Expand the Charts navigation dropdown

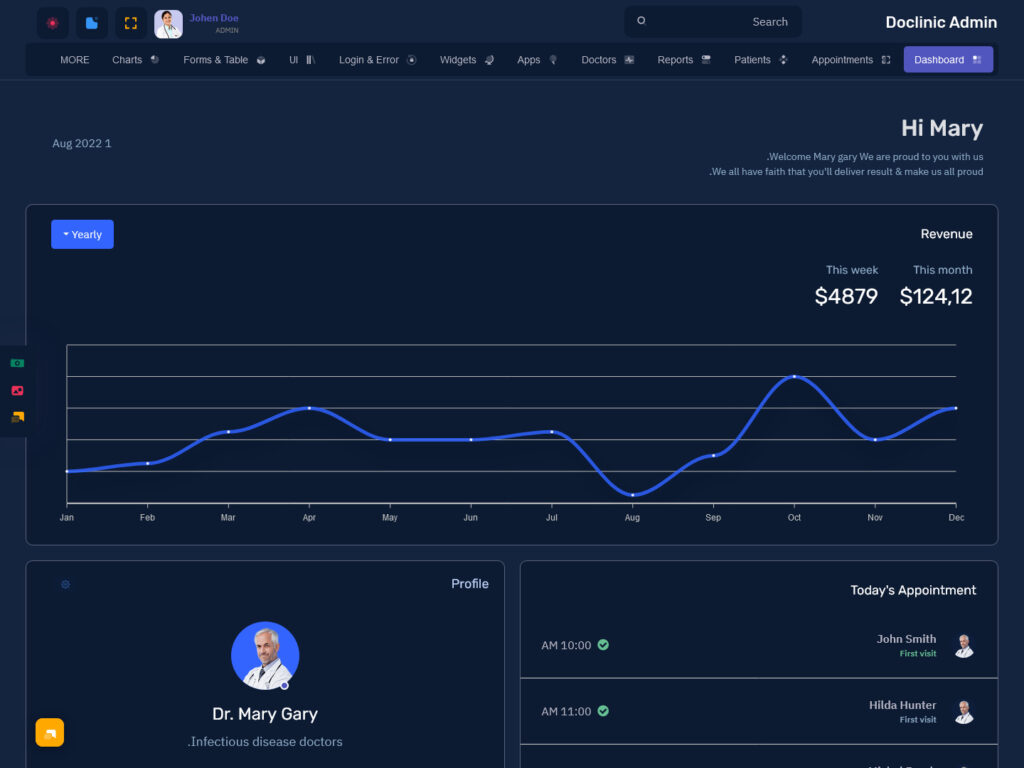134,60
